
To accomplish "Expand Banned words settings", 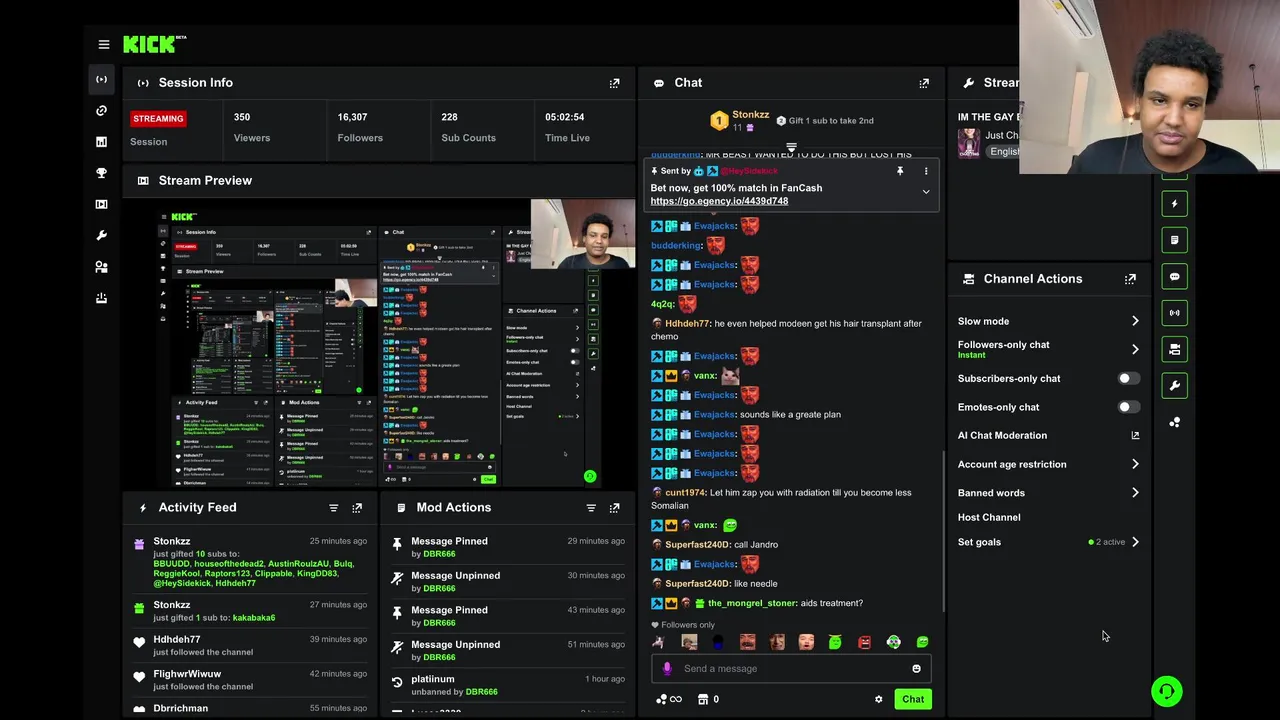I will 1135,493.
